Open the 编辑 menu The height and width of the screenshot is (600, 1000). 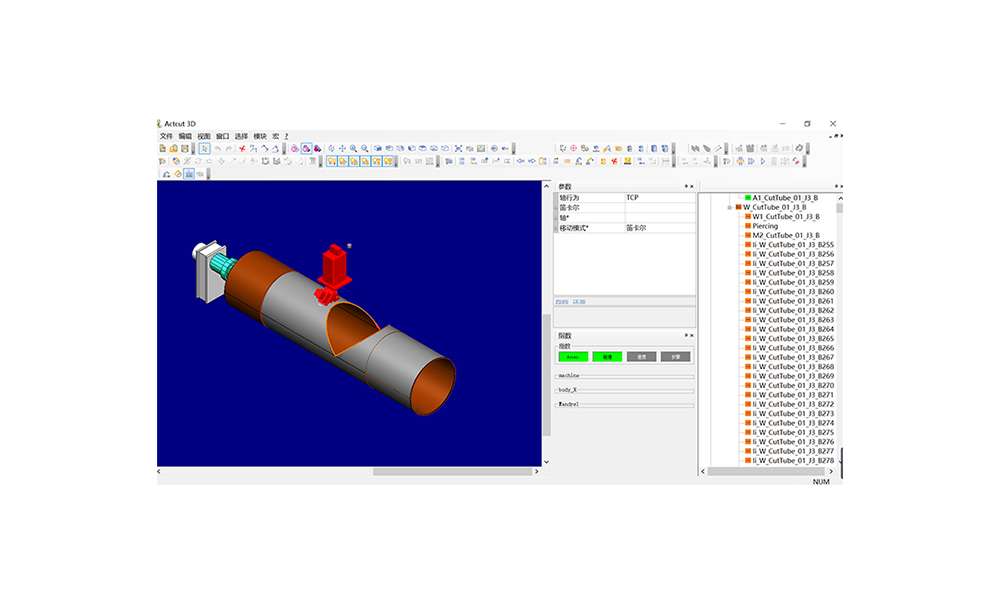pyautogui.click(x=185, y=136)
